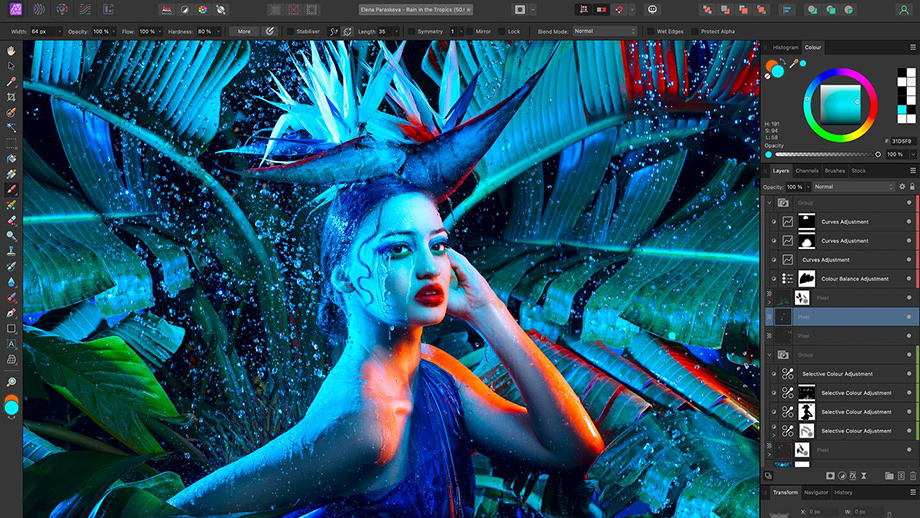Click the More button in context toolbar

tap(243, 31)
